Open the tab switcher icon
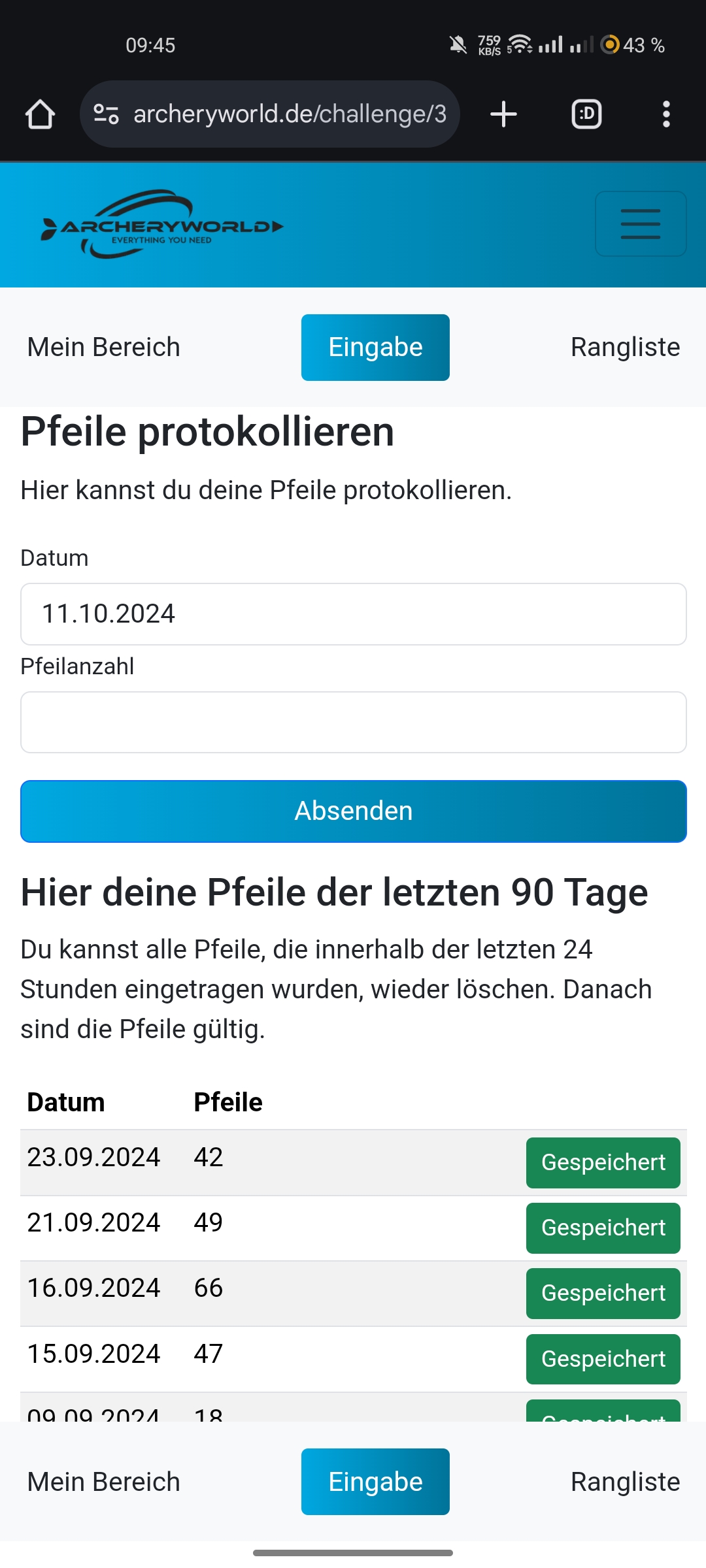The width and height of the screenshot is (706, 1568). tap(586, 114)
